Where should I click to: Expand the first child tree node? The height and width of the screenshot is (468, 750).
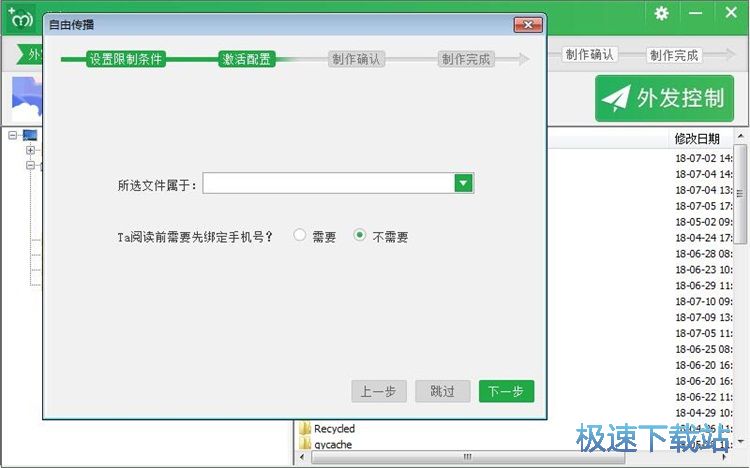point(31,150)
